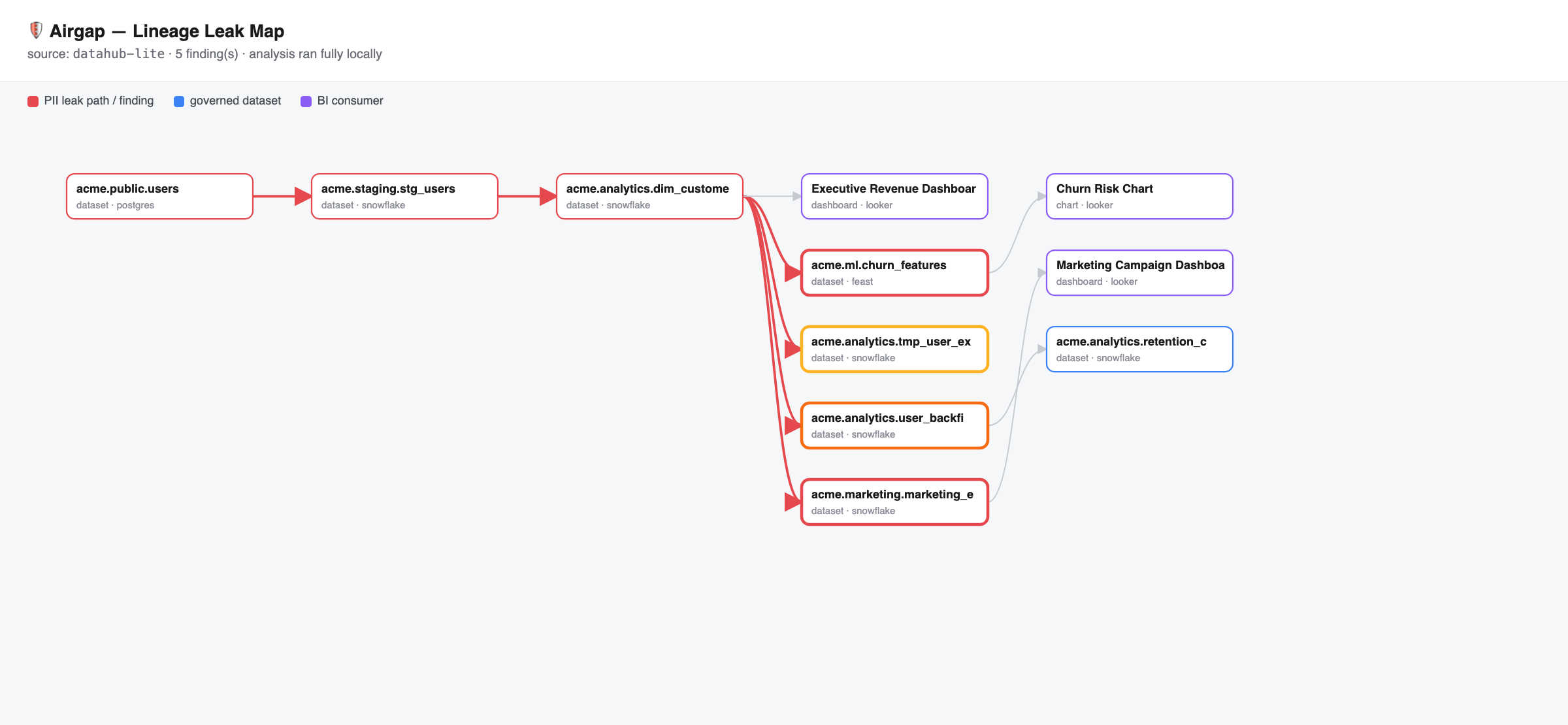Image resolution: width=1568 pixels, height=725 pixels.
Task: Click gray arrowhead into Executive Revenue Dashboard
Action: coord(797,196)
